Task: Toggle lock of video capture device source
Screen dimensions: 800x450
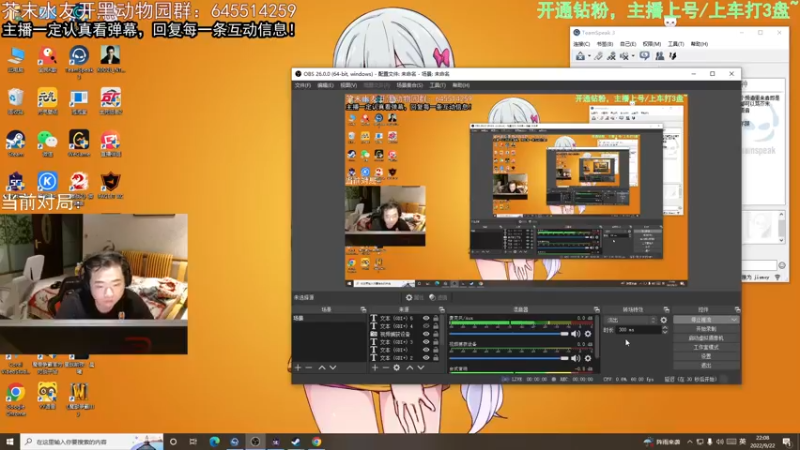Action: coord(436,334)
